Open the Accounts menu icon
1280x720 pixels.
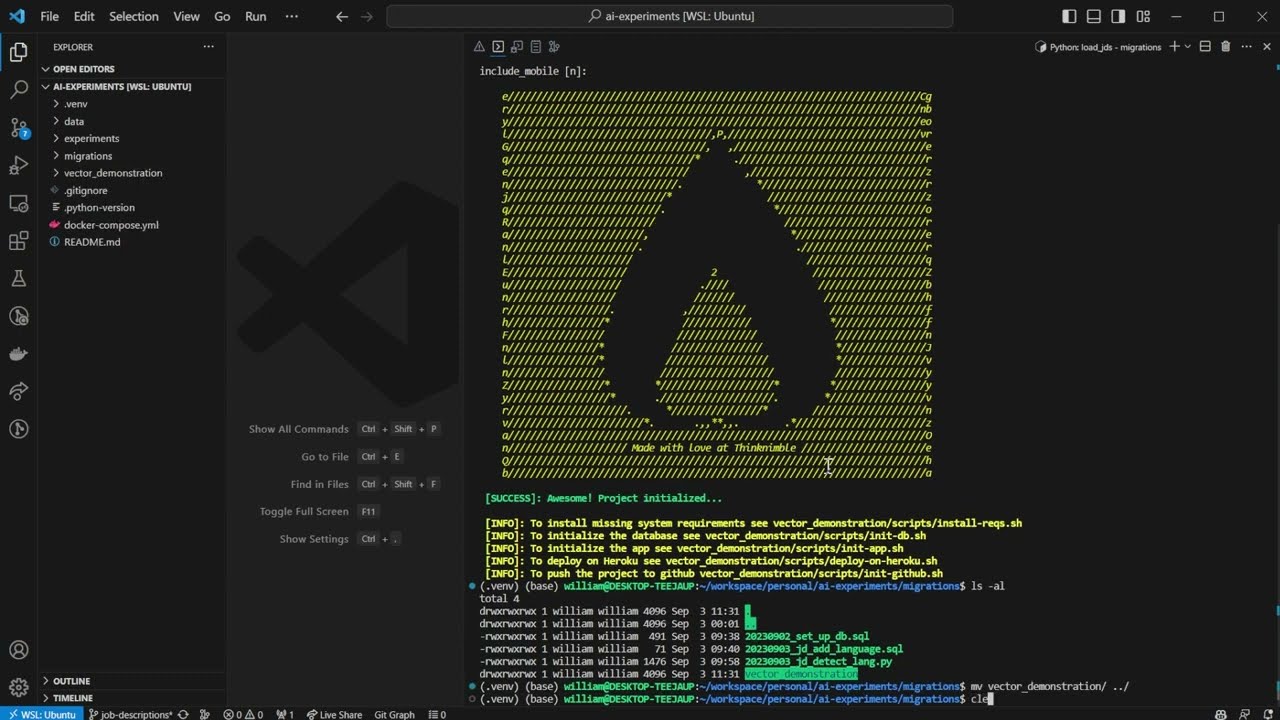(x=18, y=650)
